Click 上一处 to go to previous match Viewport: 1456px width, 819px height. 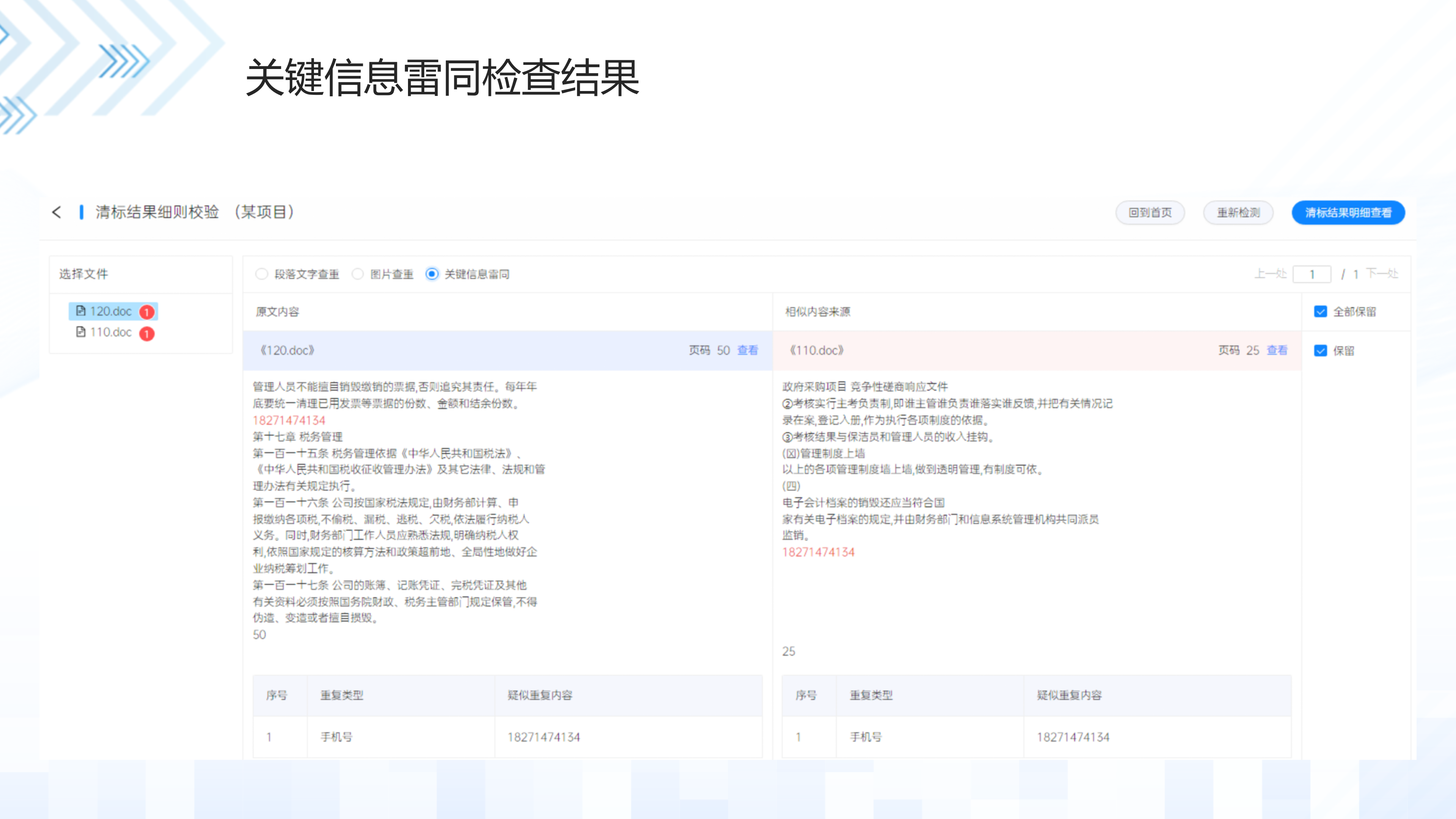(x=1270, y=274)
